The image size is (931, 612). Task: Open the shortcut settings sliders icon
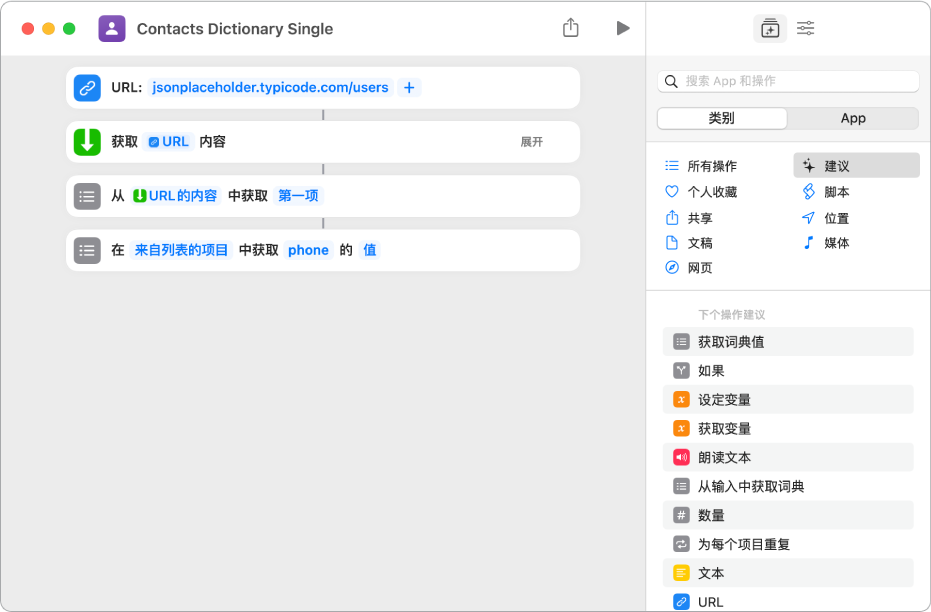805,28
